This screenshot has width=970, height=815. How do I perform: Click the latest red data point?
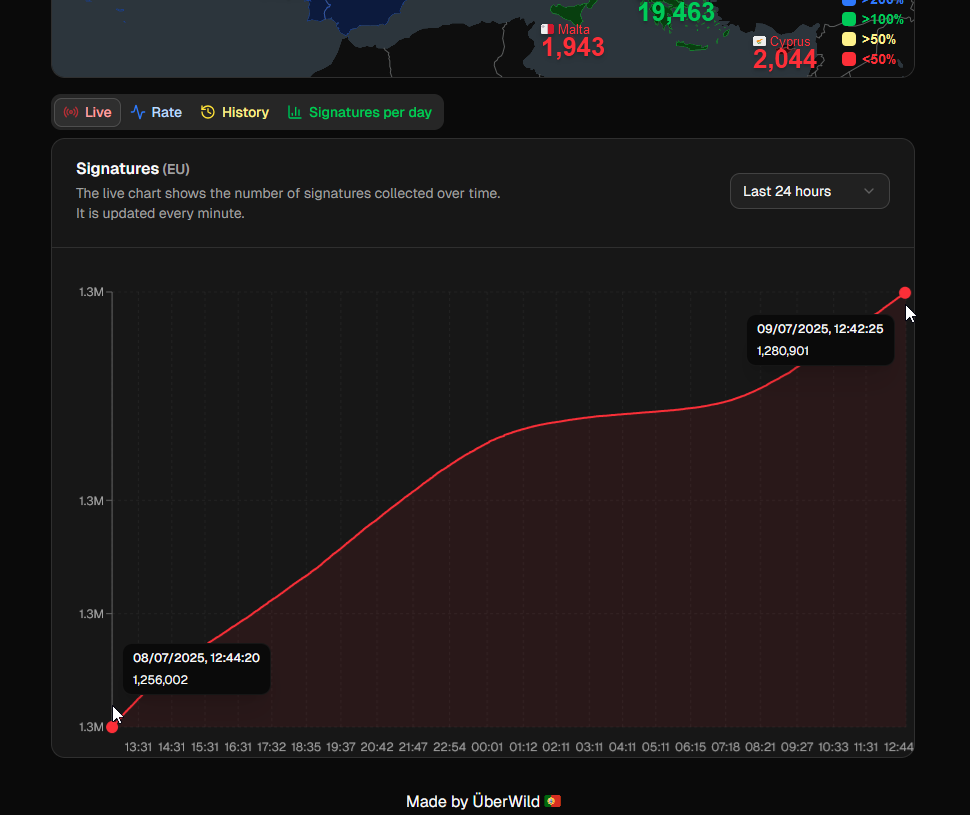[x=905, y=293]
